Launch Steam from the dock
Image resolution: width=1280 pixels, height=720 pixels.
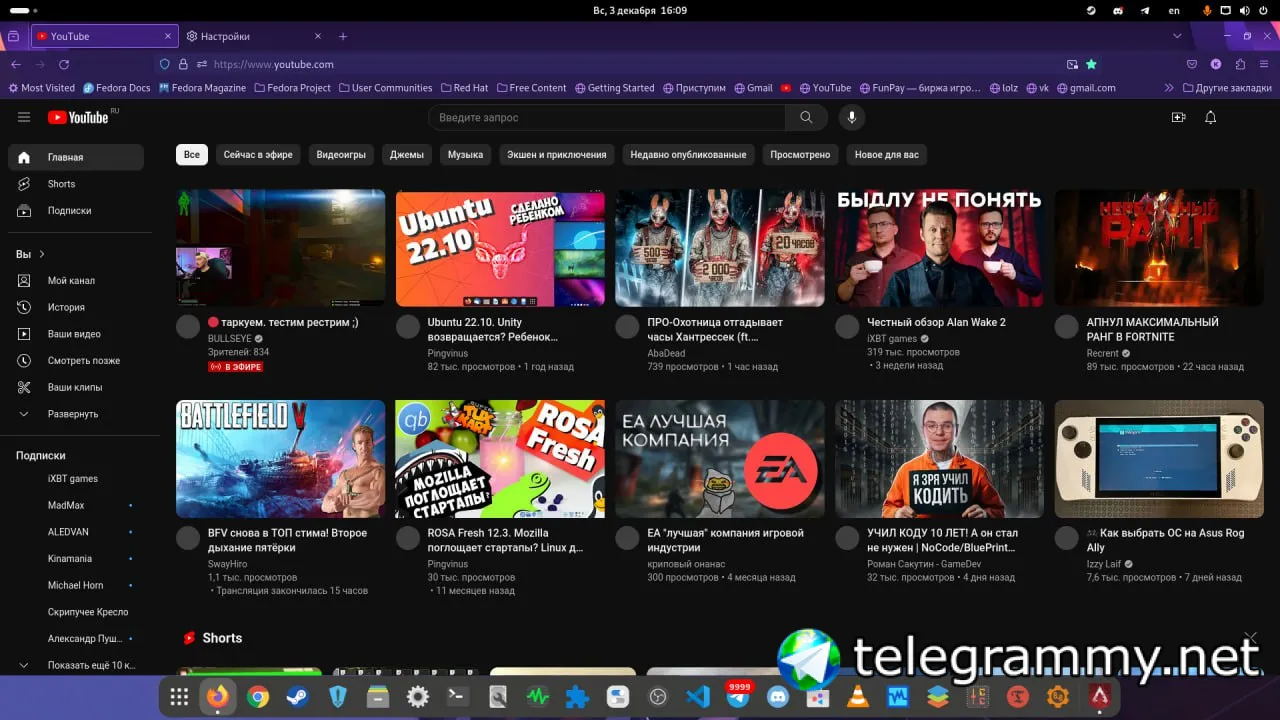[298, 697]
